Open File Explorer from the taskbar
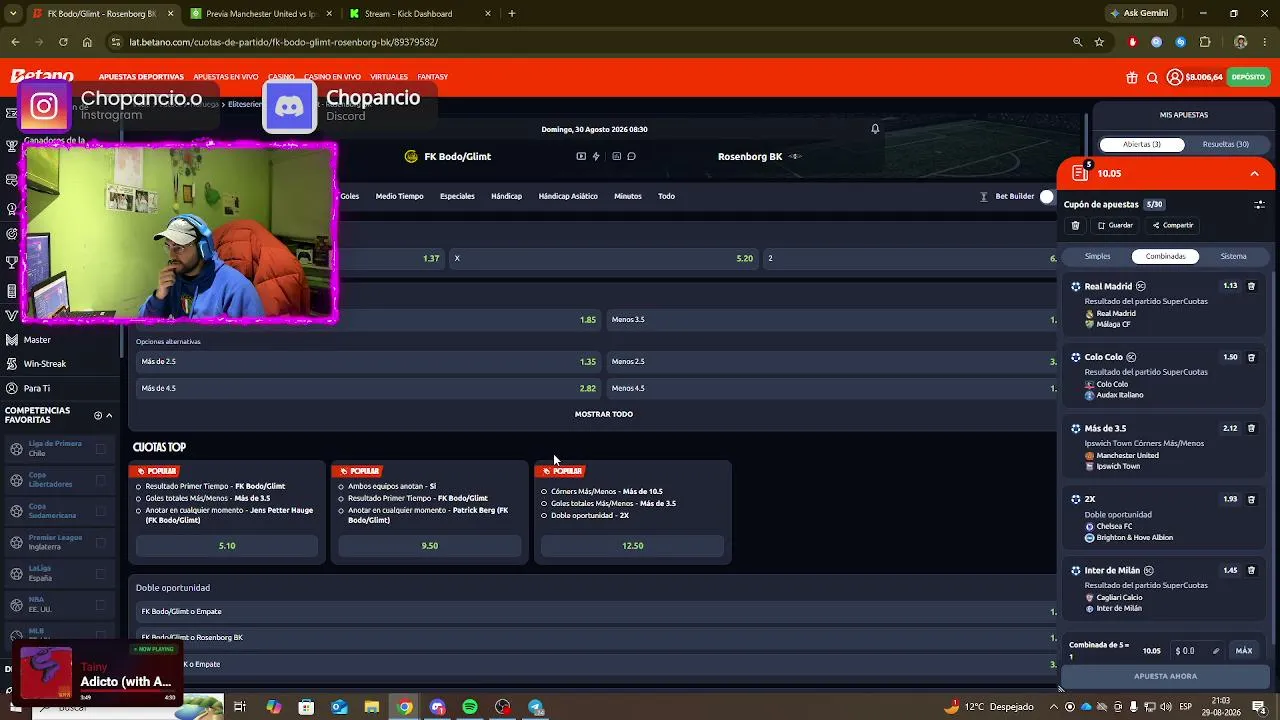Image resolution: width=1280 pixels, height=720 pixels. (372, 707)
